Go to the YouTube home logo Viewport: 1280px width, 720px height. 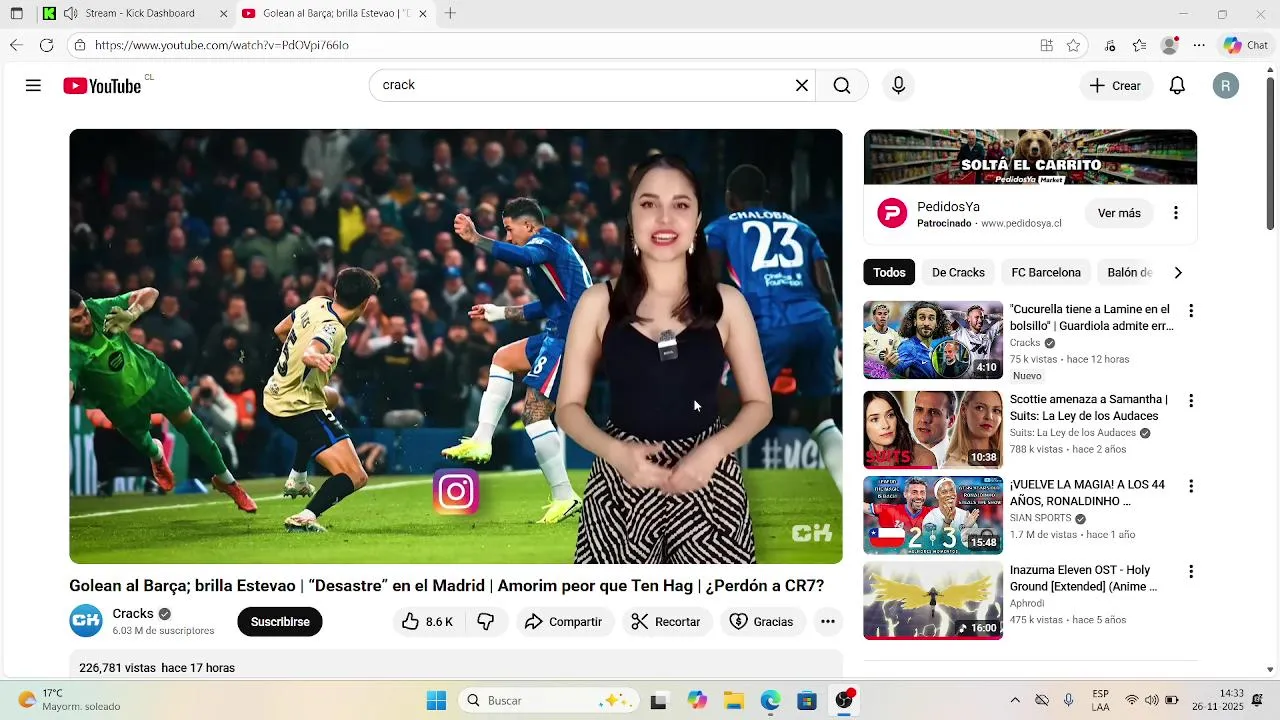tap(102, 86)
